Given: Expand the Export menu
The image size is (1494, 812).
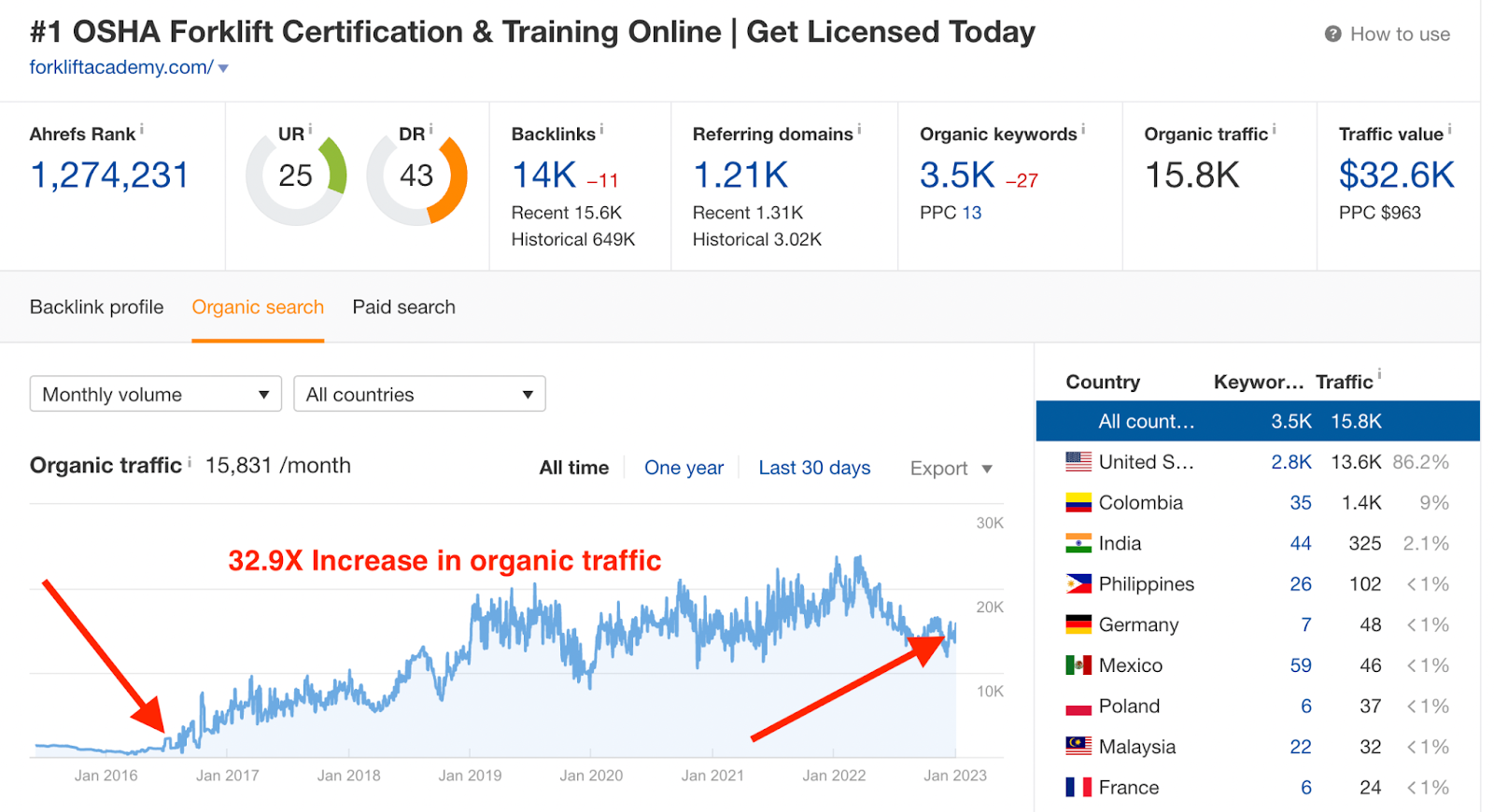Looking at the screenshot, I should tap(951, 469).
